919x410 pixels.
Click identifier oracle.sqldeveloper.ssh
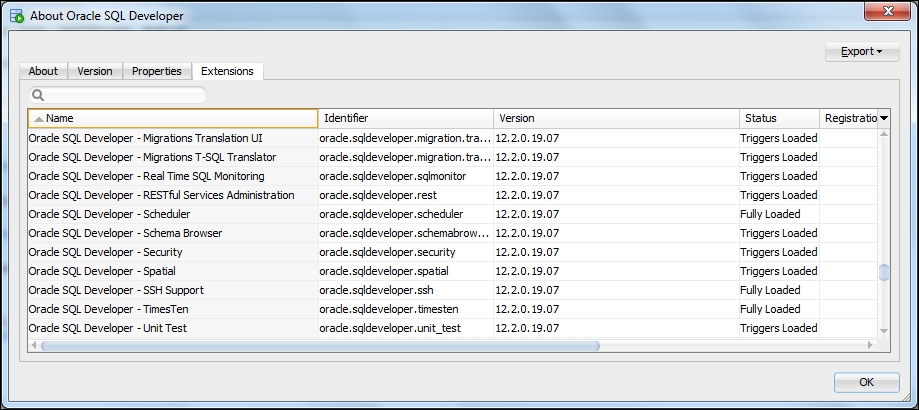[x=376, y=291]
